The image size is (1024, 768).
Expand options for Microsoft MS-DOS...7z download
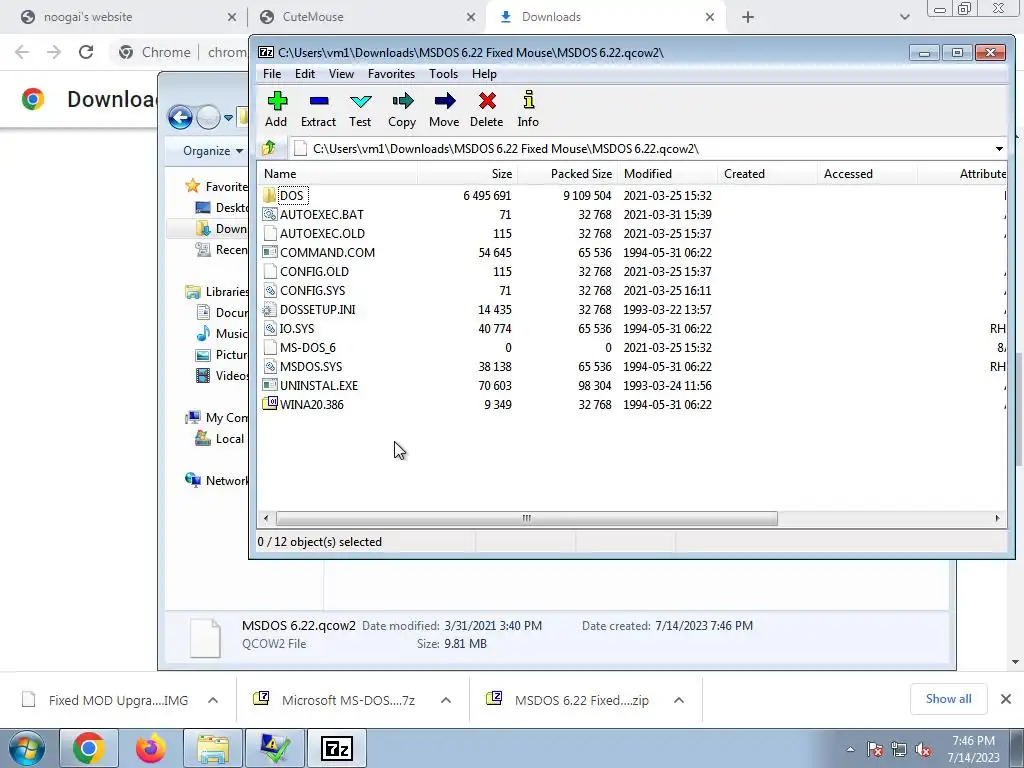pos(446,700)
